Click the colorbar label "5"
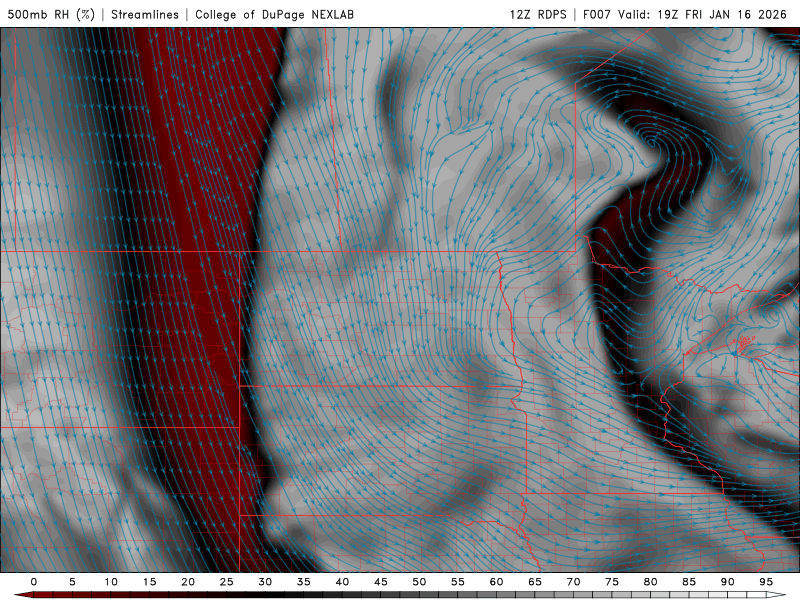The width and height of the screenshot is (800, 600). pos(72,582)
